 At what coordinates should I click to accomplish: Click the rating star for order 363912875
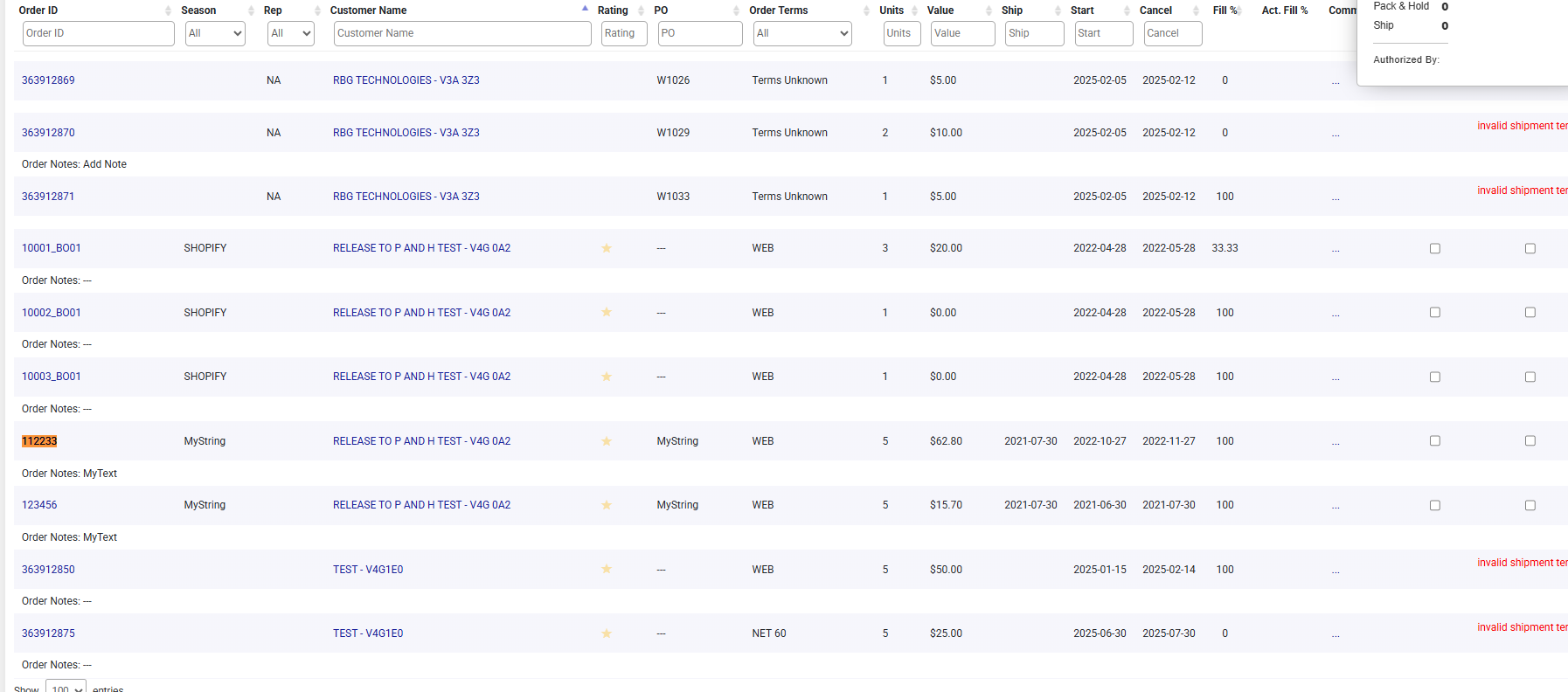click(x=607, y=633)
